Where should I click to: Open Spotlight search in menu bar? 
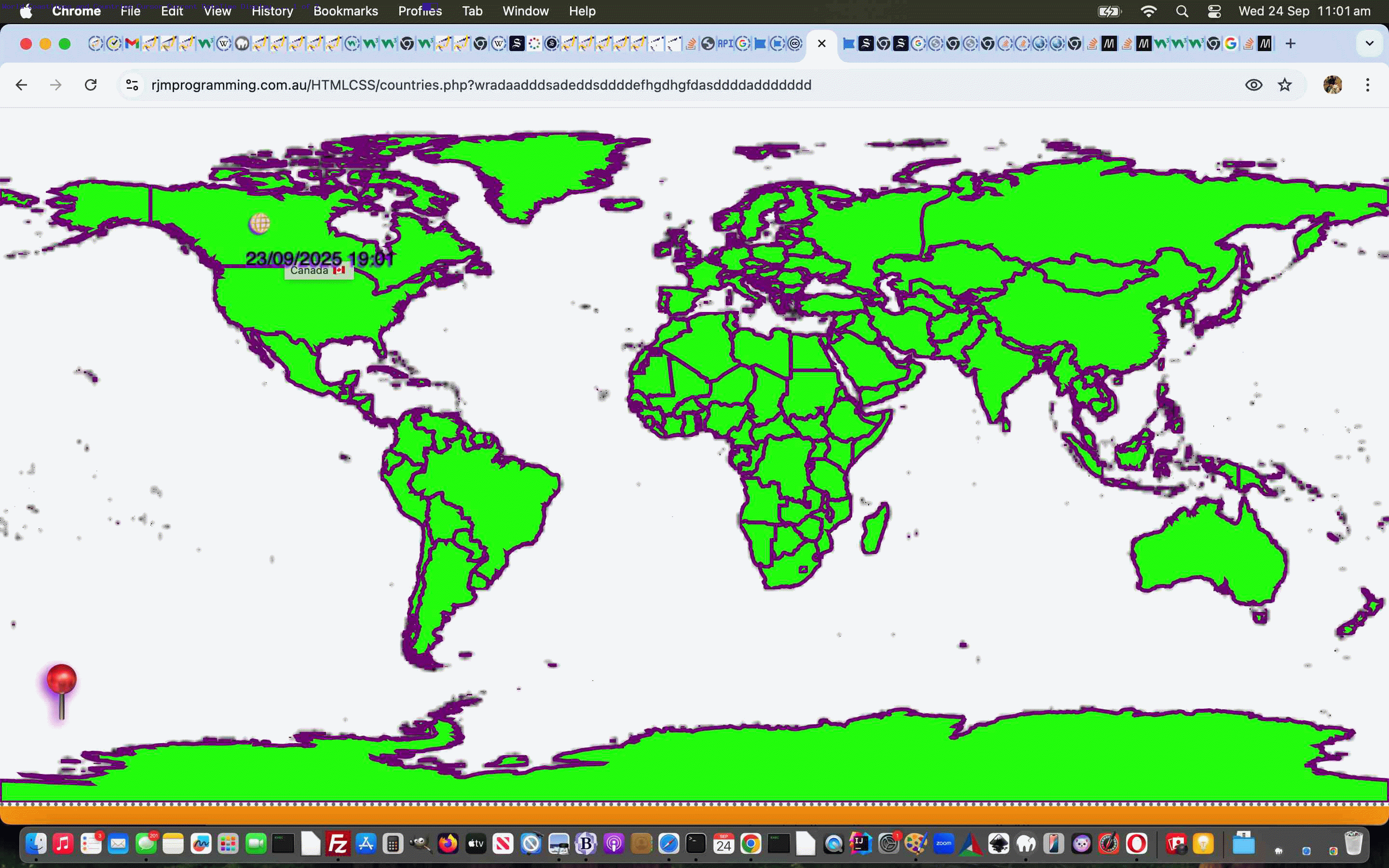point(1182,11)
